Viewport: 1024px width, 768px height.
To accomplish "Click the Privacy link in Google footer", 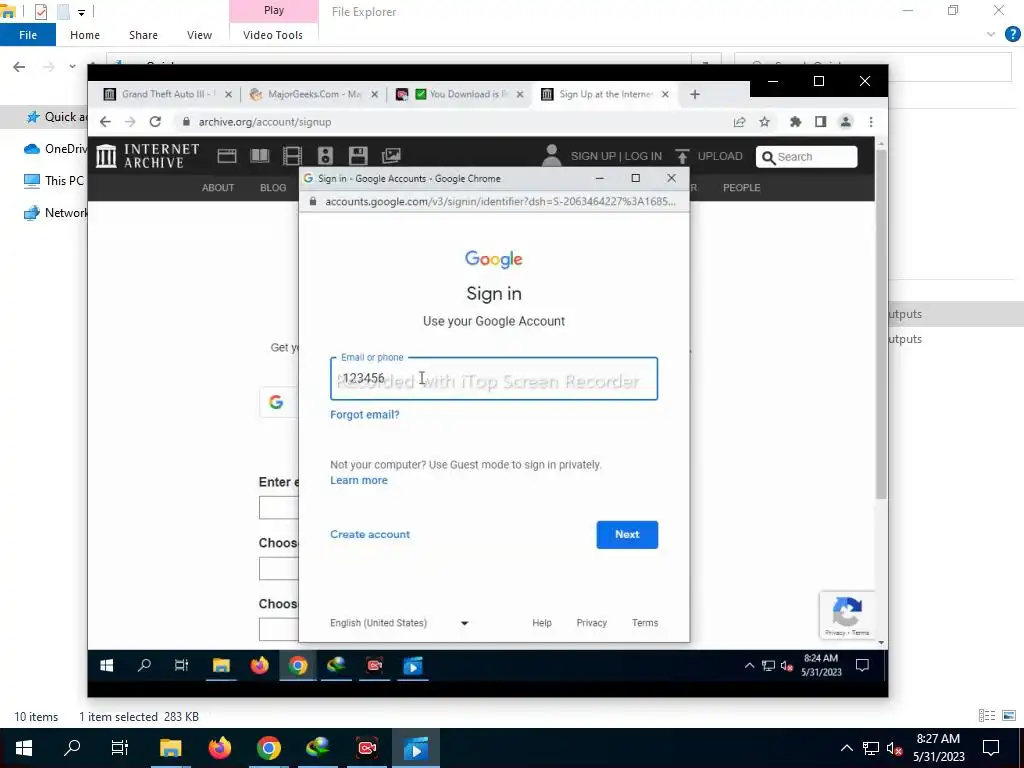I will pos(592,623).
